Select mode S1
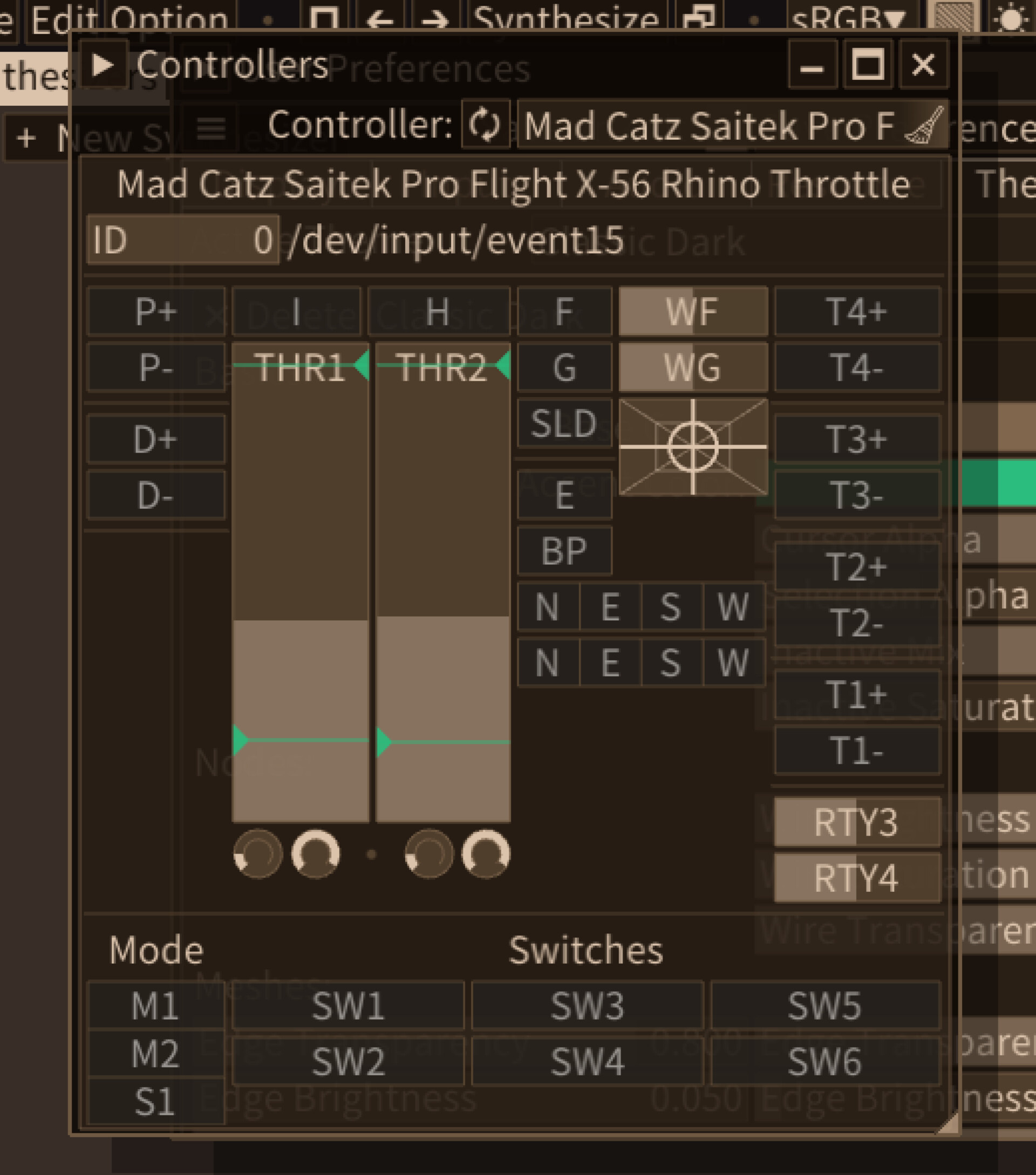The width and height of the screenshot is (1036, 1175). tap(156, 1102)
